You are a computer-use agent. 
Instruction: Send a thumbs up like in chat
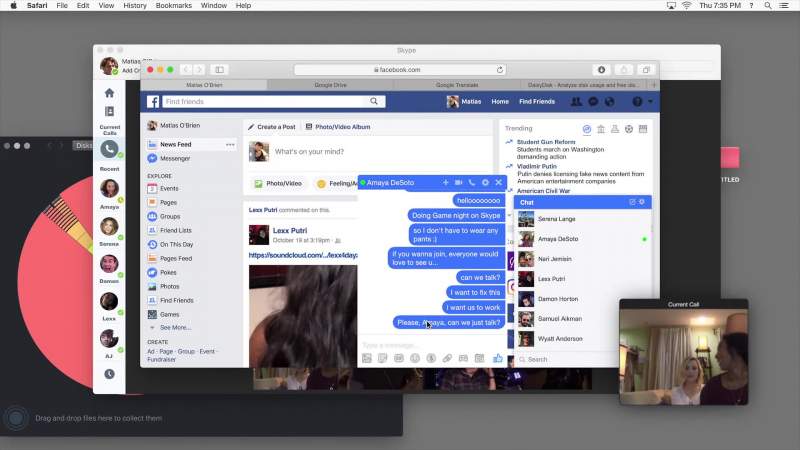click(x=498, y=358)
